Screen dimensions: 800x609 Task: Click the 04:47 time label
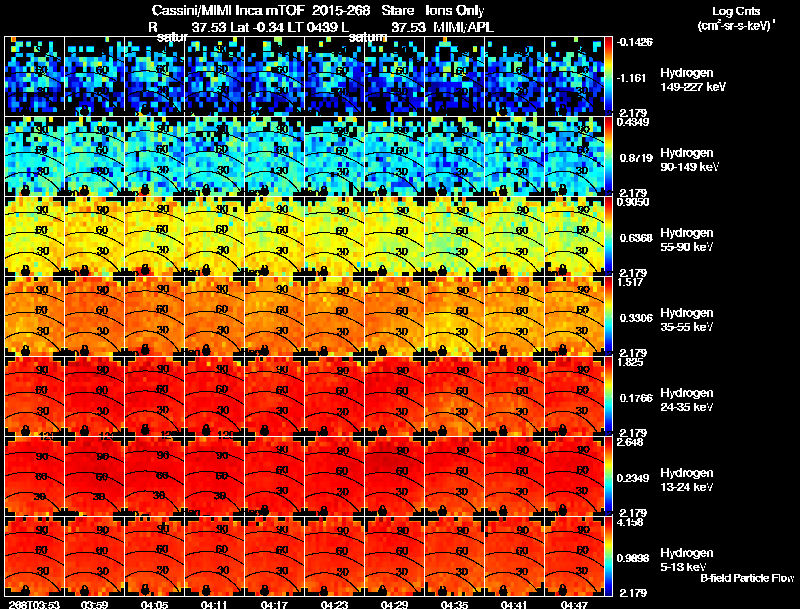(x=574, y=604)
